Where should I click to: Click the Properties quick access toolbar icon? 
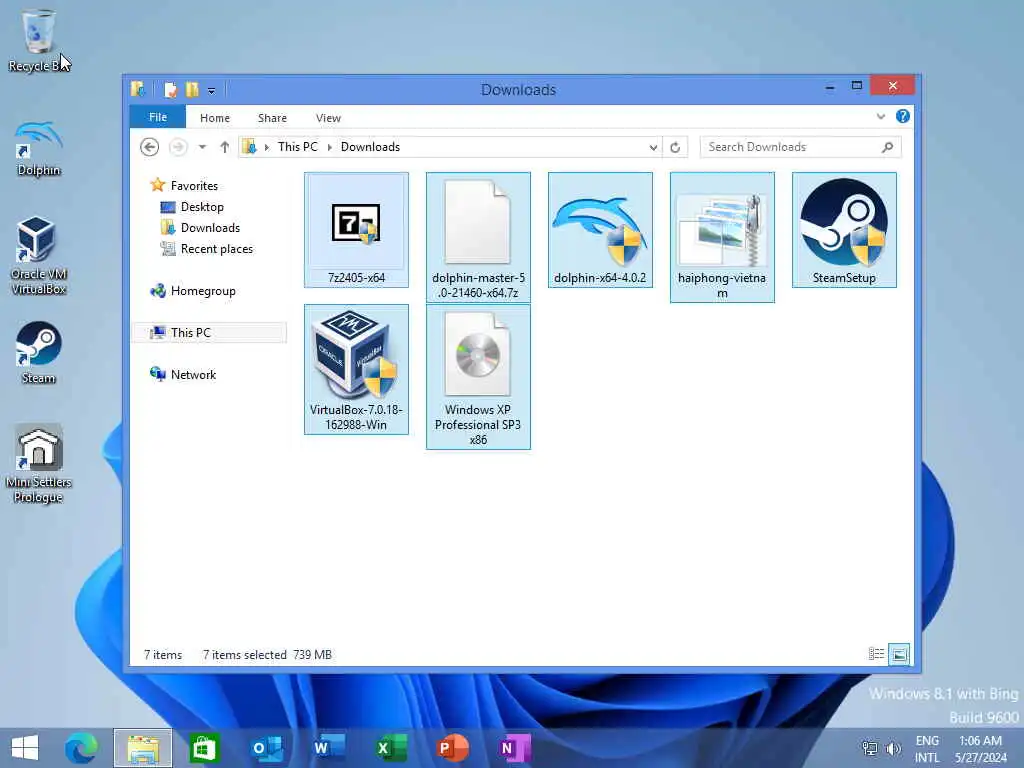coord(170,89)
